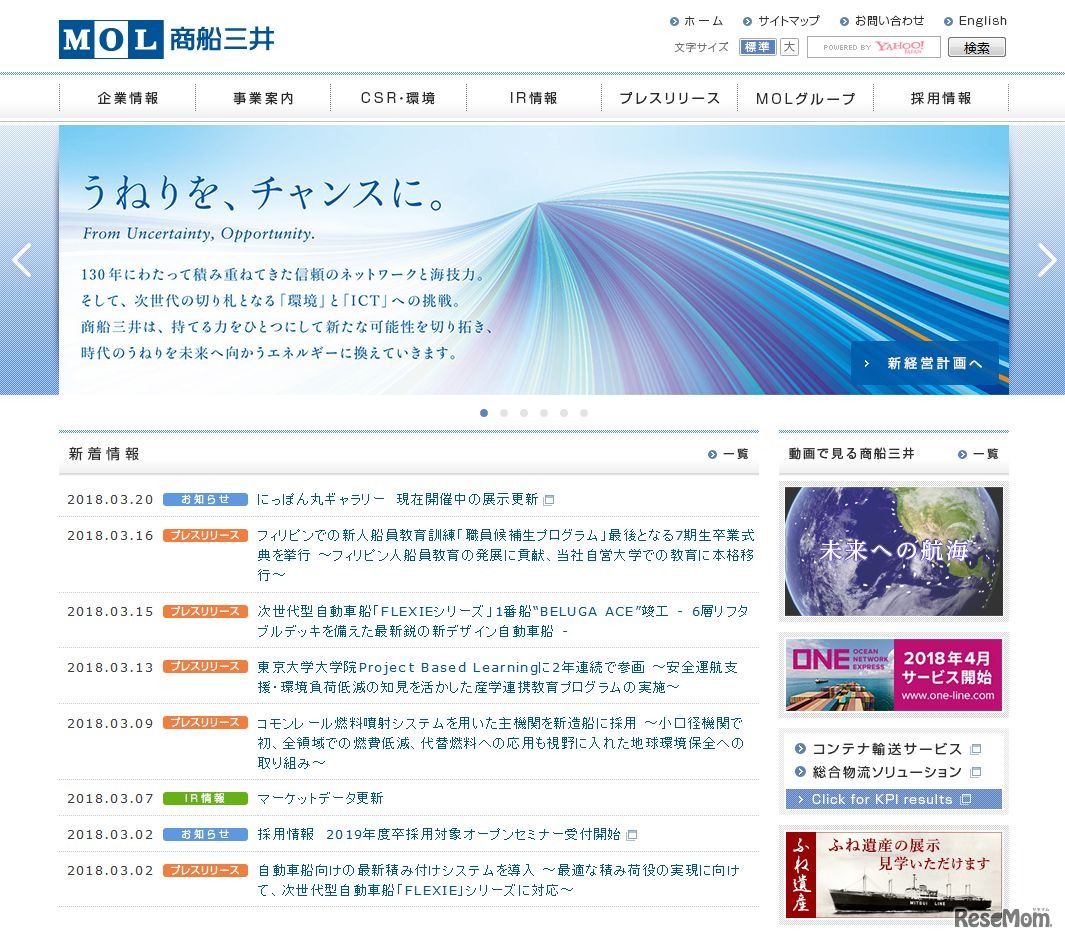Viewport: 1065px width, 941px height.
Task: Select the second carousel dot indicator
Action: coord(504,413)
